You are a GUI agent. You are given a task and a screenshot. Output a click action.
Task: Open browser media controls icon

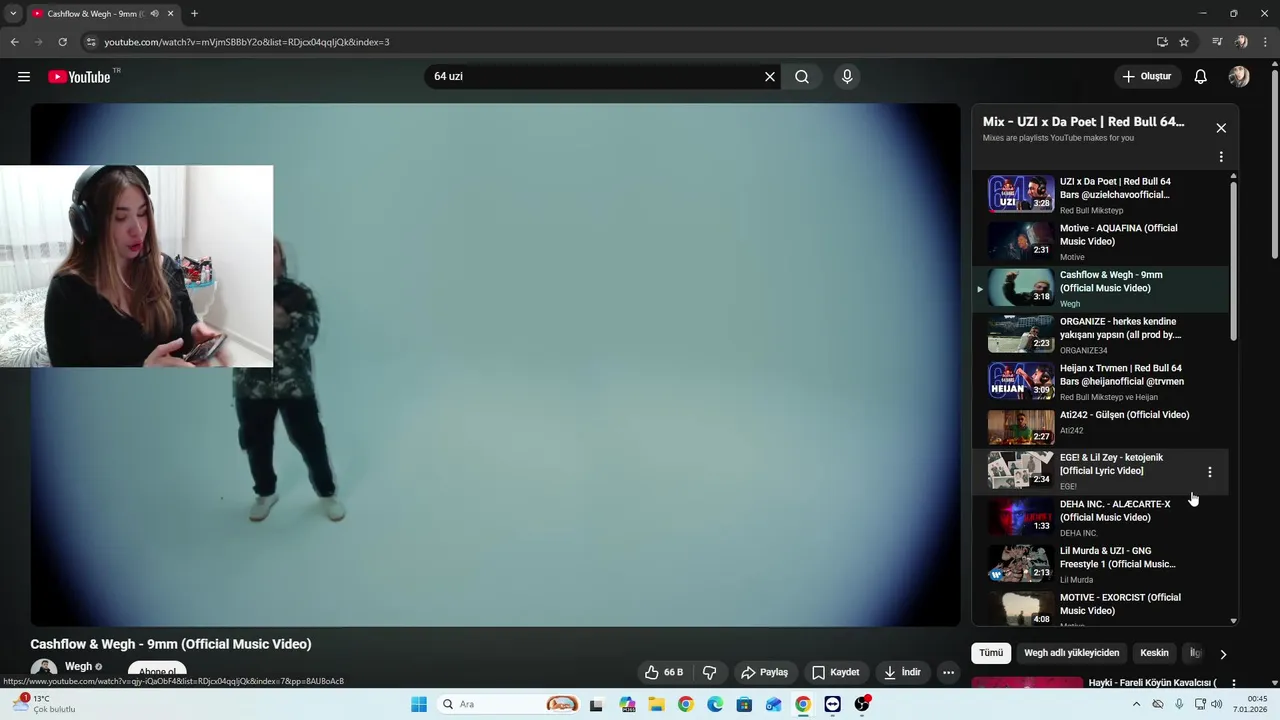[1217, 42]
